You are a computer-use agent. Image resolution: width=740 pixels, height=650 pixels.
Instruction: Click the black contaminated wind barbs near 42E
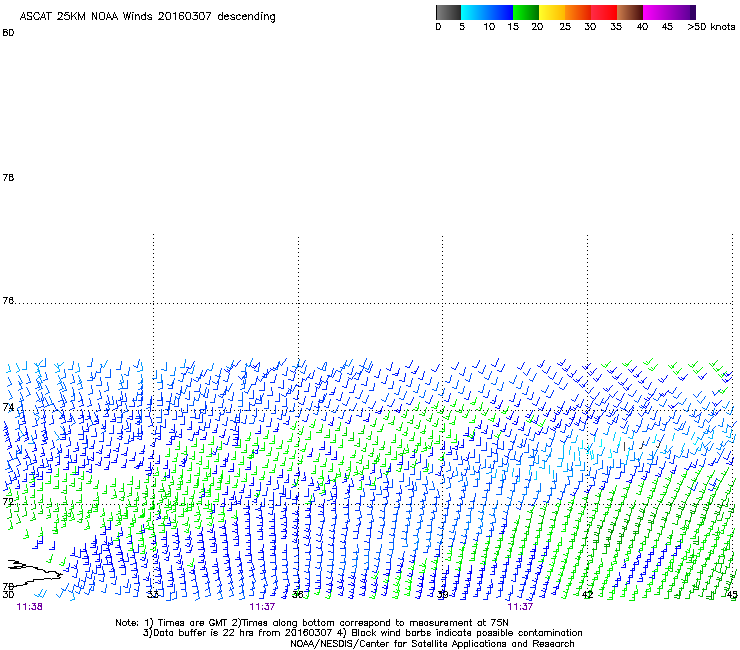[x=641, y=445]
